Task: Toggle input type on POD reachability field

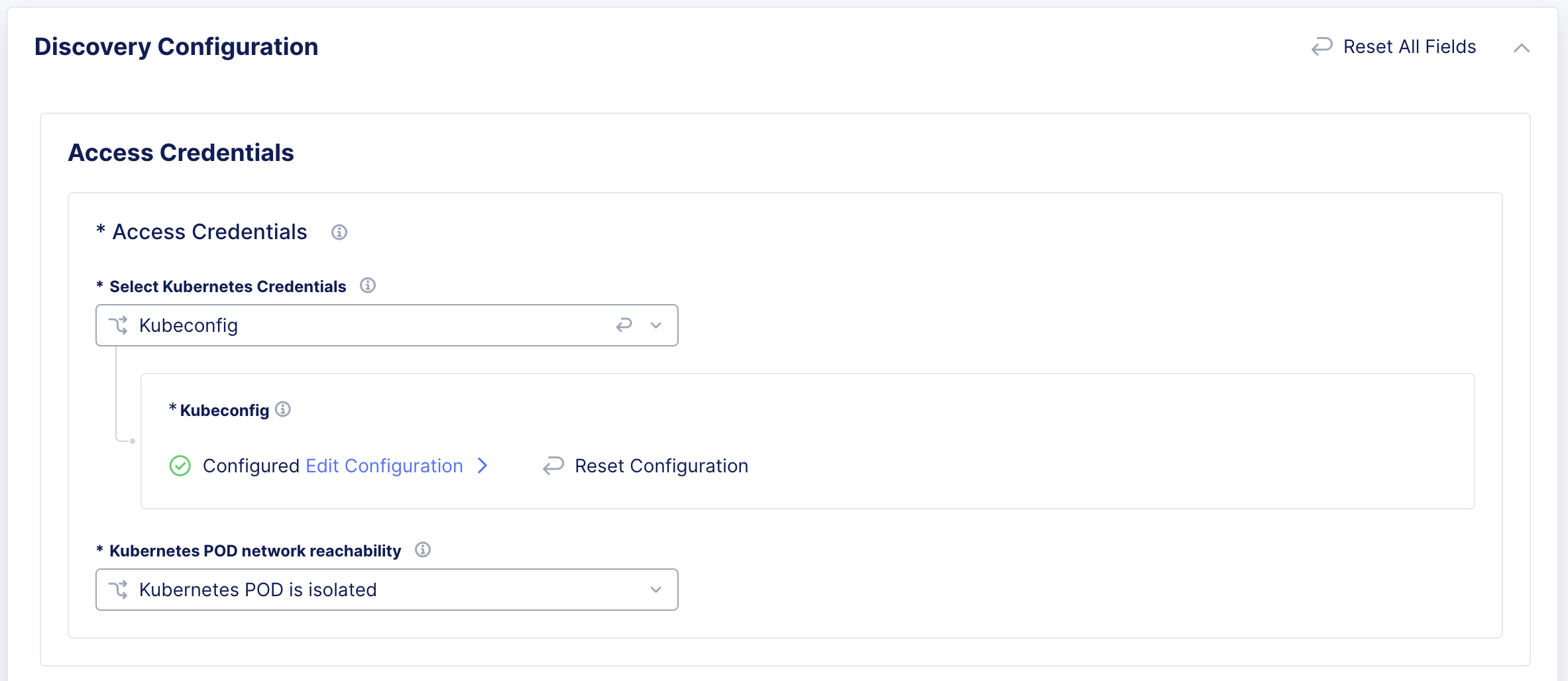Action: [x=120, y=589]
